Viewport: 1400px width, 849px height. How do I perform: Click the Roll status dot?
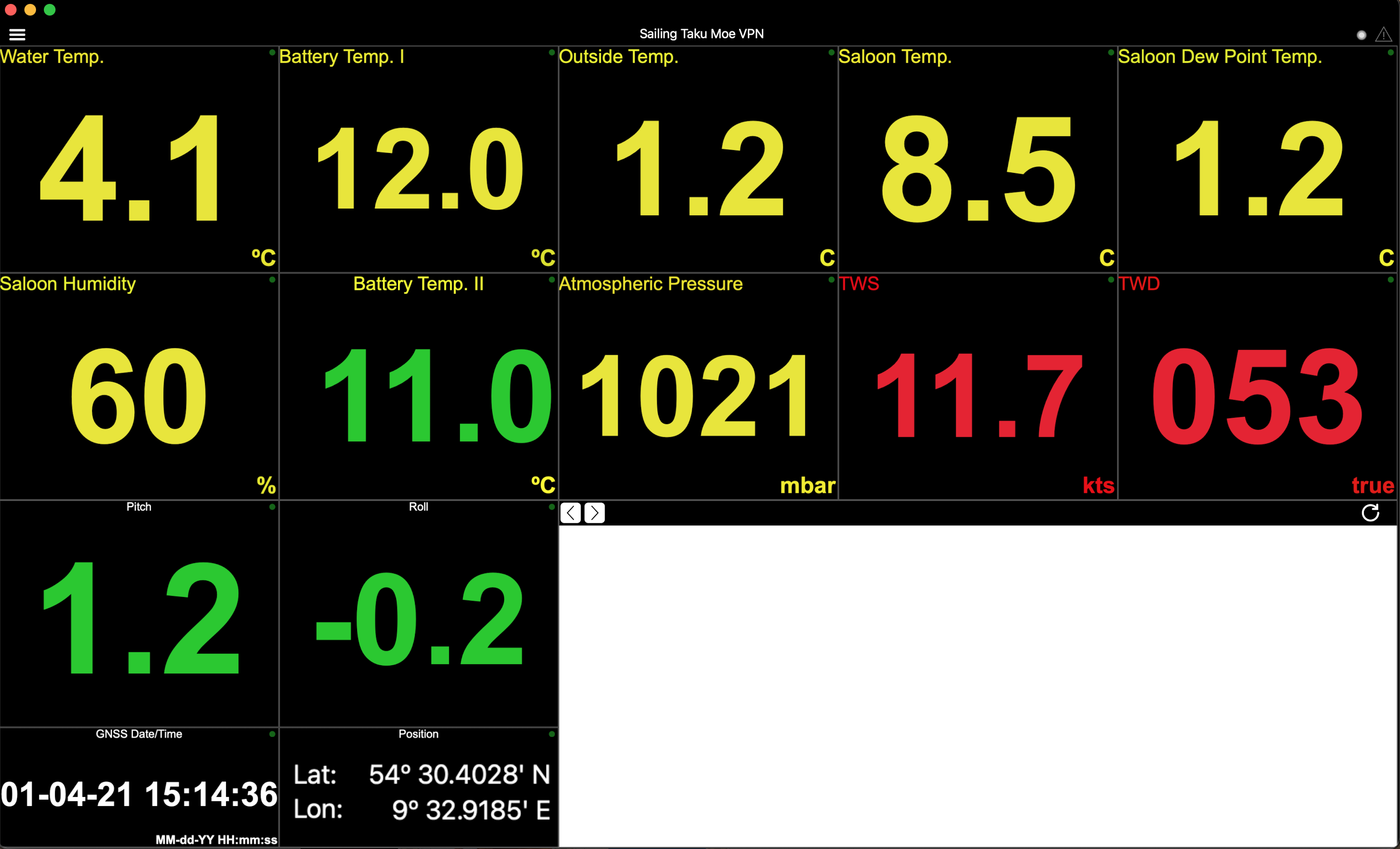click(551, 507)
